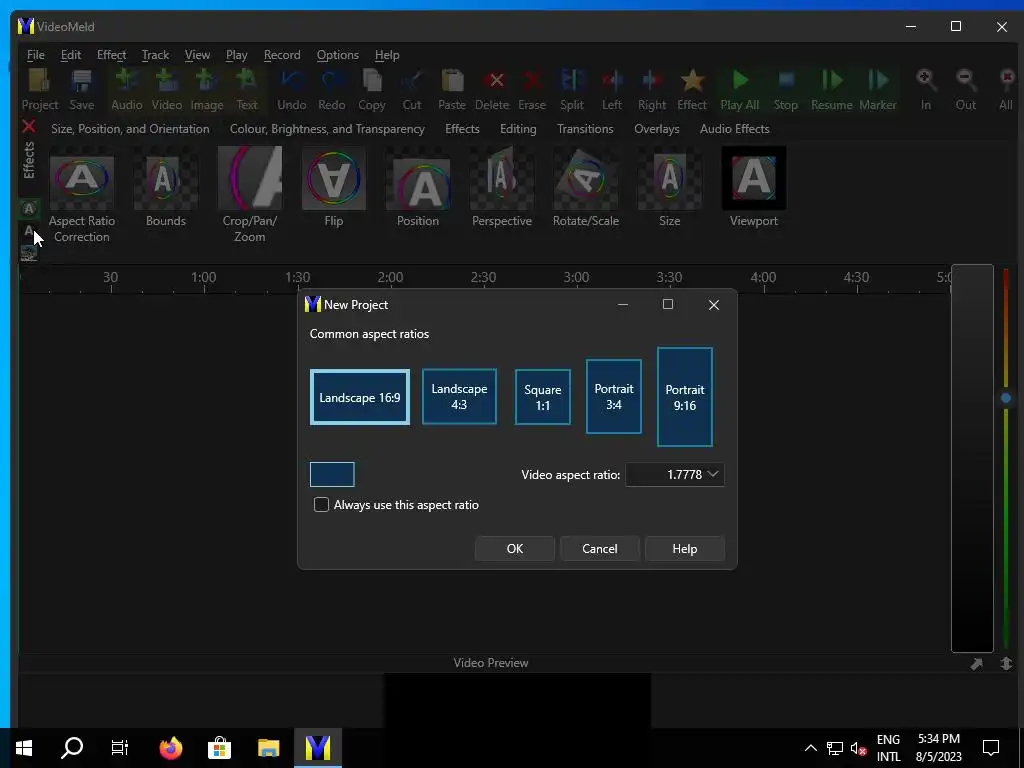Click the Play All button
Viewport: 1024px width, 768px height.
739,89
